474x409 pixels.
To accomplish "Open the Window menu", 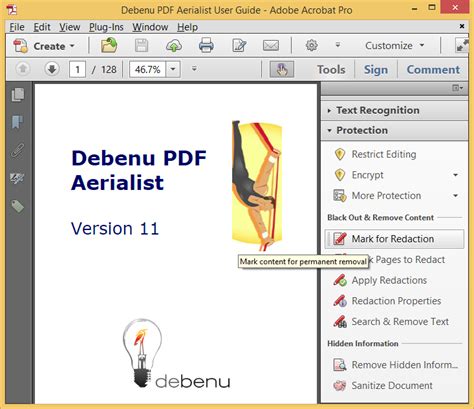I will [x=150, y=27].
